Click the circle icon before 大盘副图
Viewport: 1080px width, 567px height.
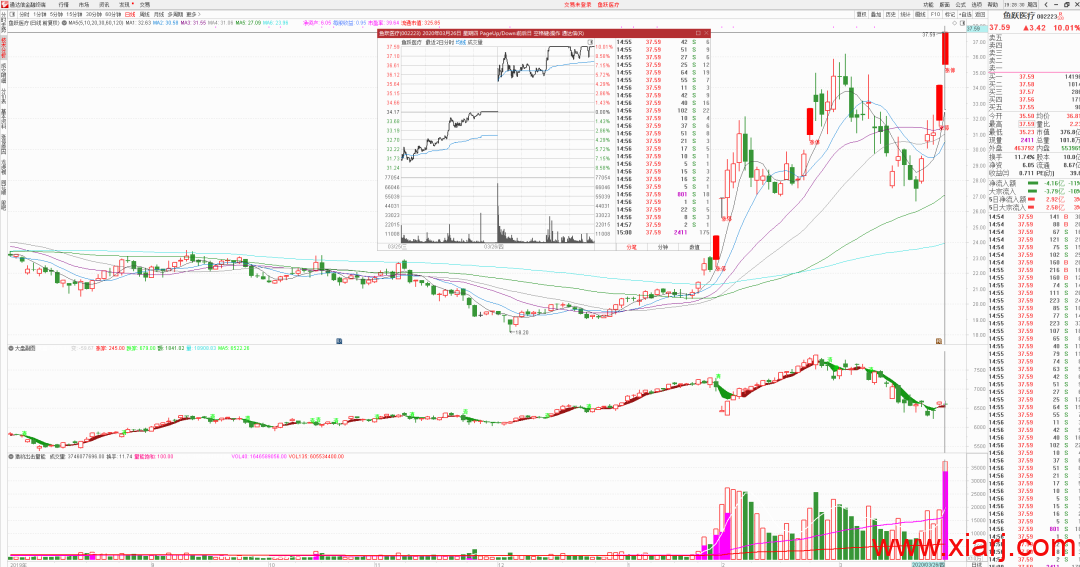[11, 348]
